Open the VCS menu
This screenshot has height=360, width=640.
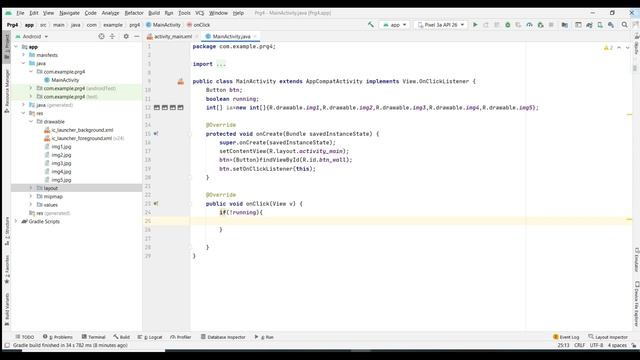[x=199, y=13]
